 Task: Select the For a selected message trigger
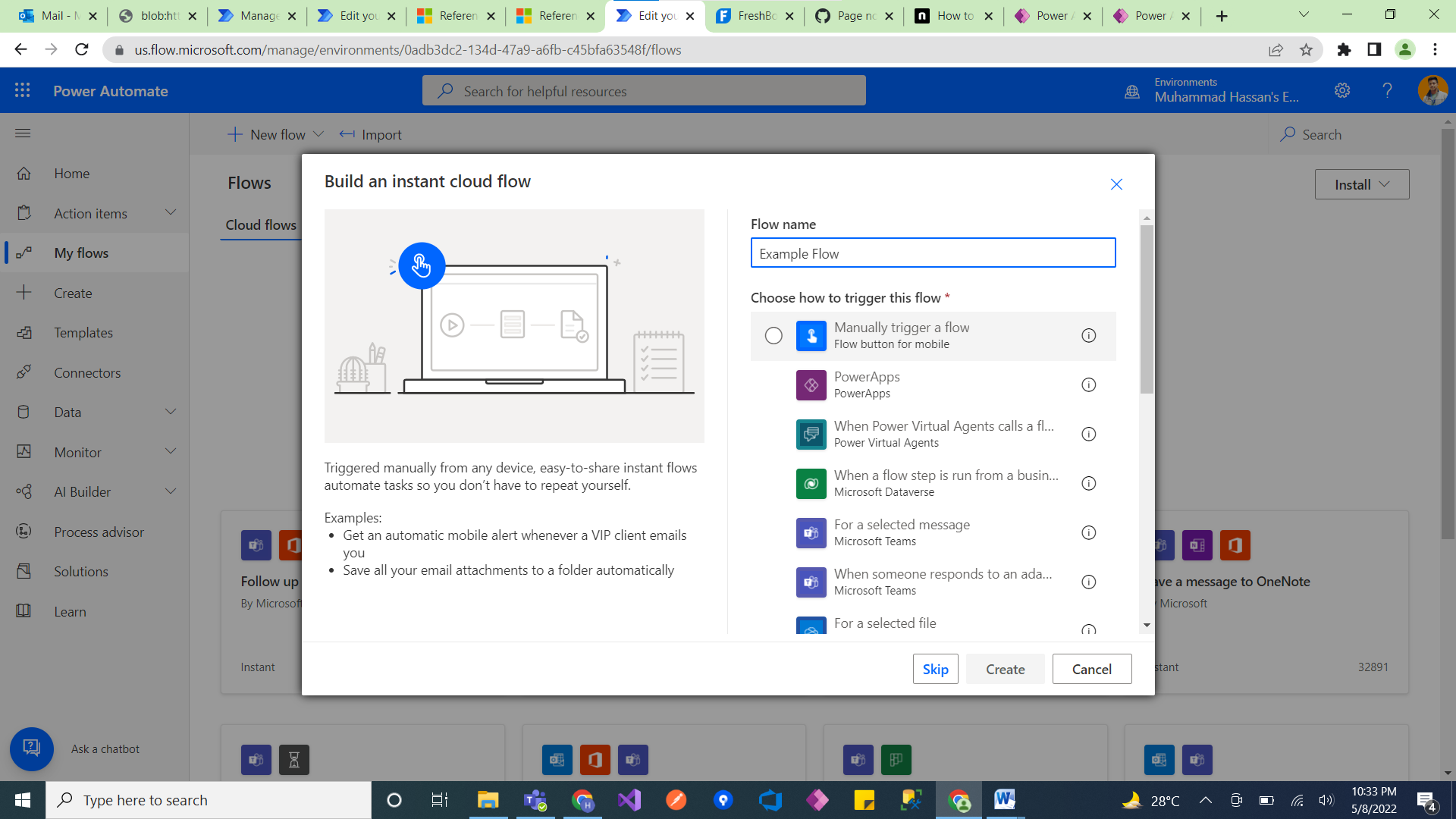coord(902,532)
